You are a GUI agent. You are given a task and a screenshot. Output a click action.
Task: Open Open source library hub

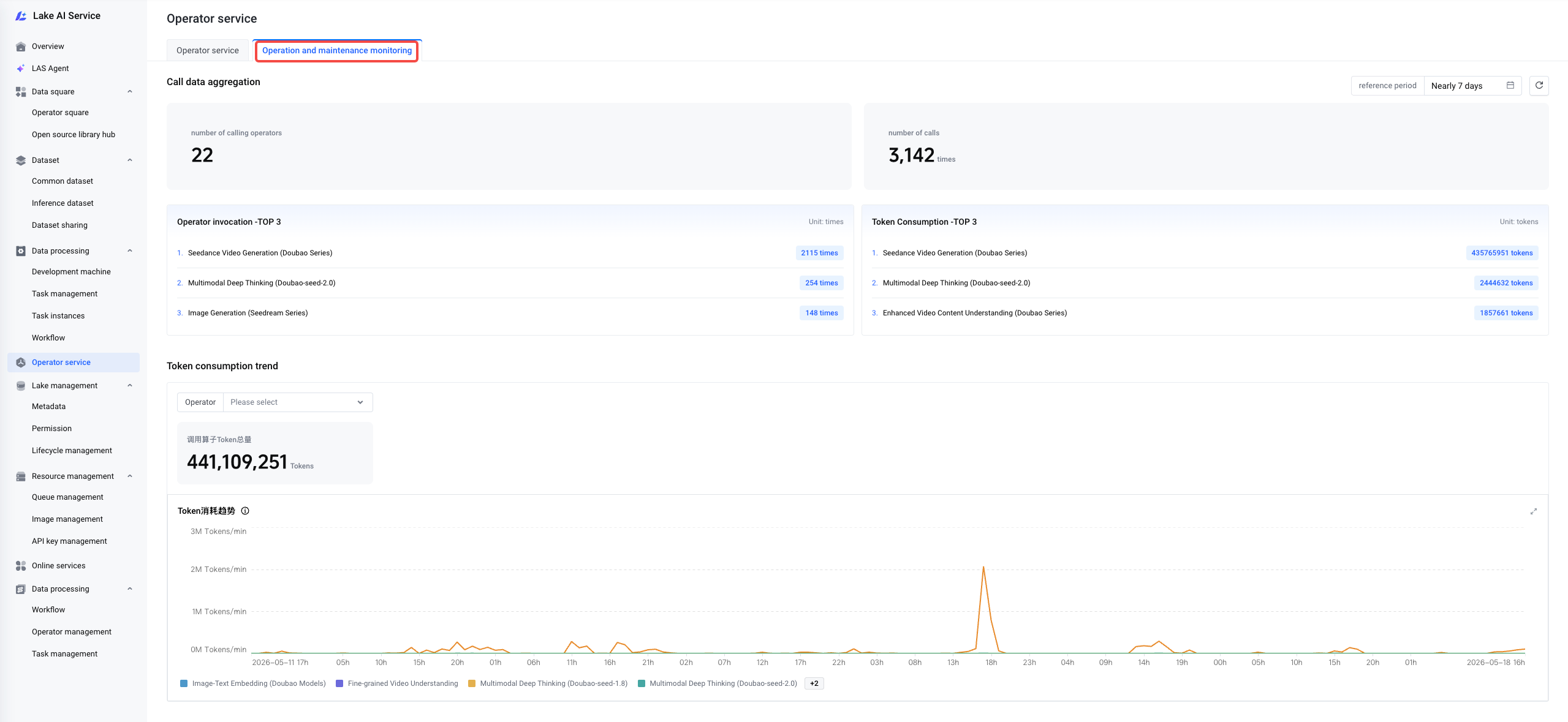click(74, 135)
